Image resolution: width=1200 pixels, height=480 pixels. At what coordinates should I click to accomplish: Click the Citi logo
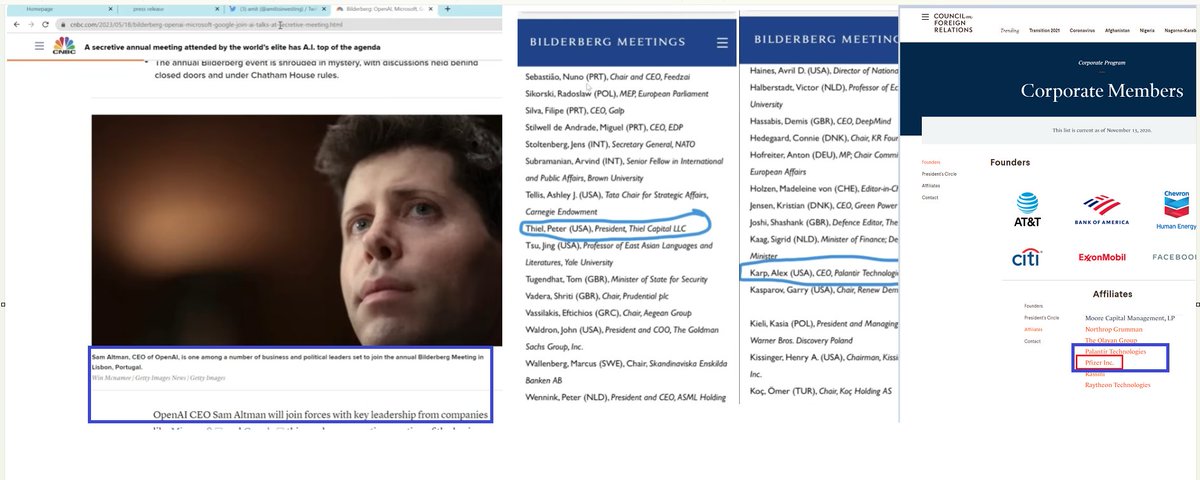[x=1027, y=258]
